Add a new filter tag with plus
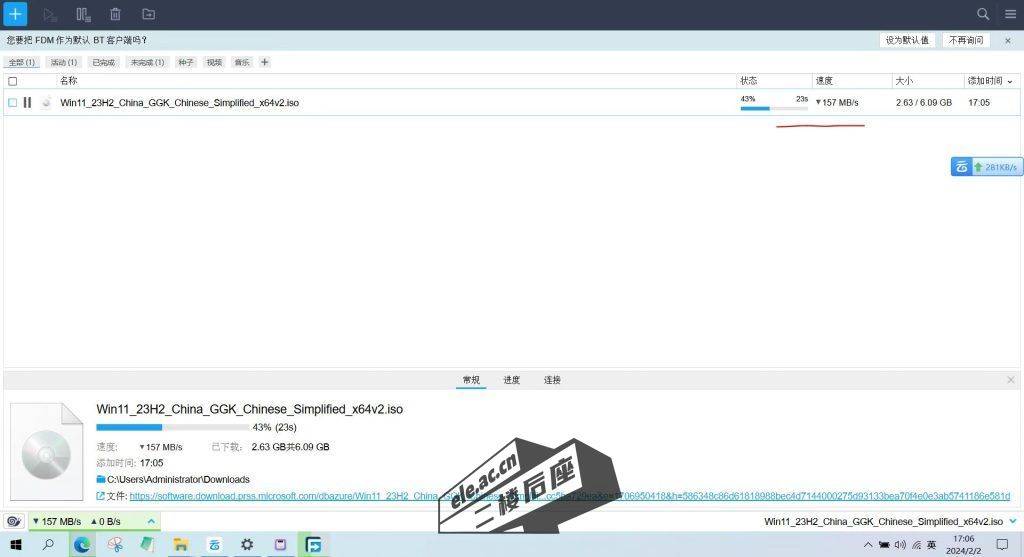Image resolution: width=1024 pixels, height=557 pixels. [265, 62]
